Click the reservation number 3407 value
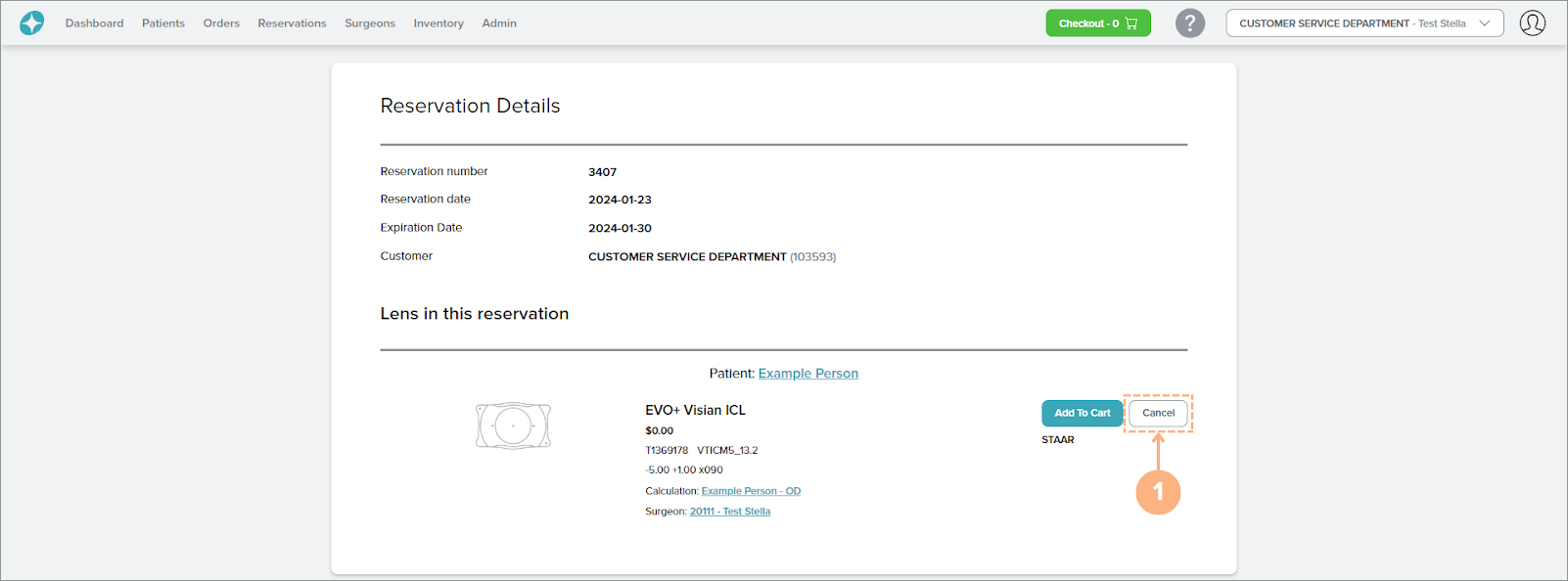The height and width of the screenshot is (581, 1568). click(x=602, y=172)
